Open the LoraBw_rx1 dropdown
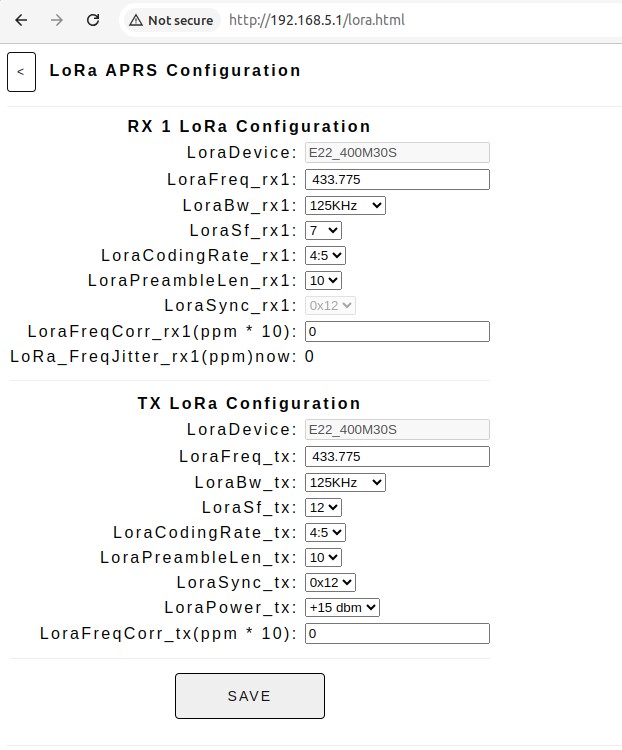 345,206
